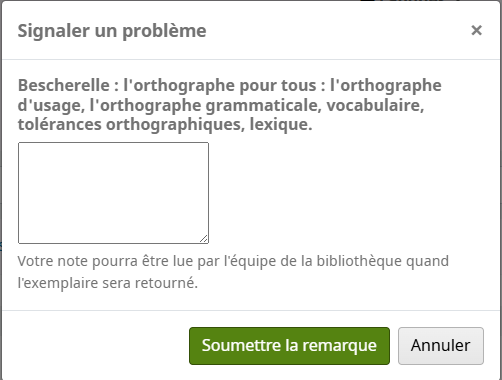
Task: Submit the note with Soumettre la remarque
Action: pyautogui.click(x=289, y=346)
